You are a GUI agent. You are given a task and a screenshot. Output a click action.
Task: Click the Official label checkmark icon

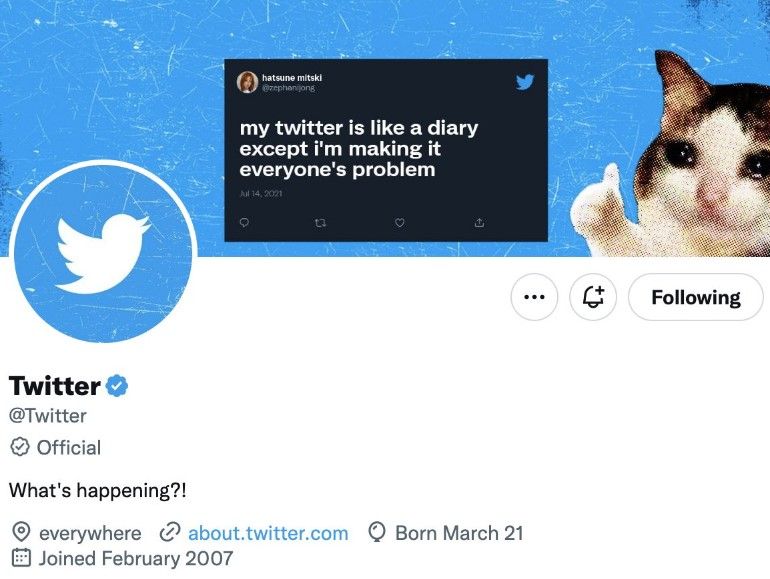20,447
